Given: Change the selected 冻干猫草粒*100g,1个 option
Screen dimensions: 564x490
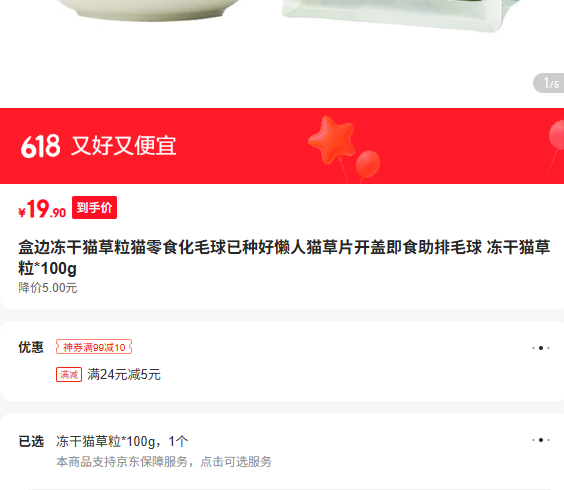Looking at the screenshot, I should pyautogui.click(x=122, y=441).
